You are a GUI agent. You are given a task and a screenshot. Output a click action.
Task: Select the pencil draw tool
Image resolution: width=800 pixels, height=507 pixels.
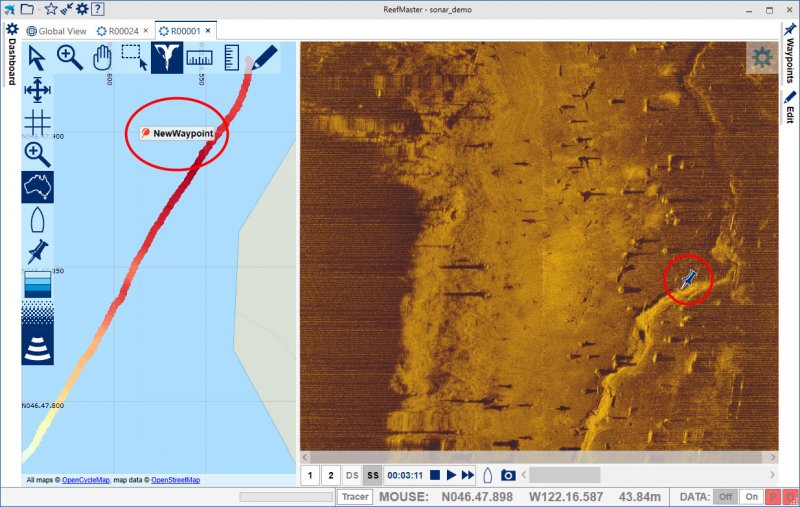coord(264,58)
